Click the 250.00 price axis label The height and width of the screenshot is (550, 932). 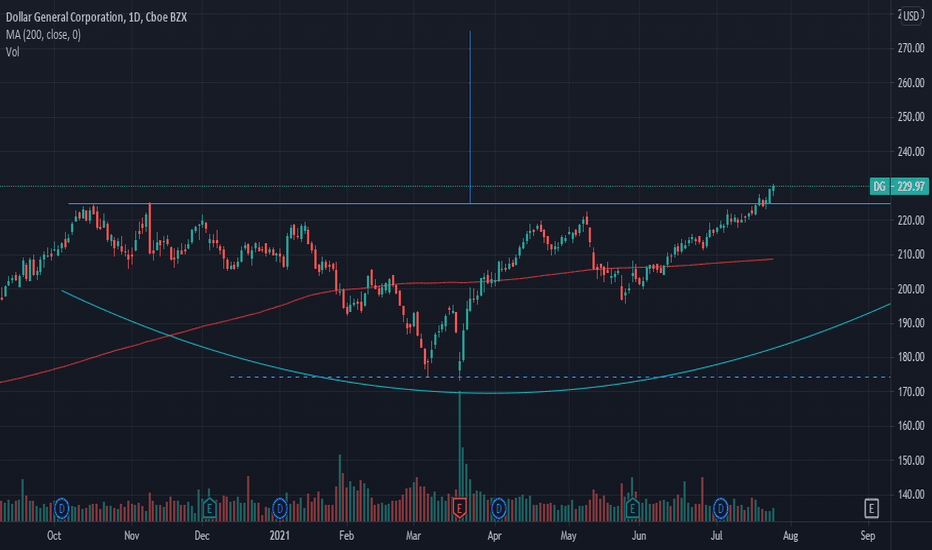coord(911,117)
